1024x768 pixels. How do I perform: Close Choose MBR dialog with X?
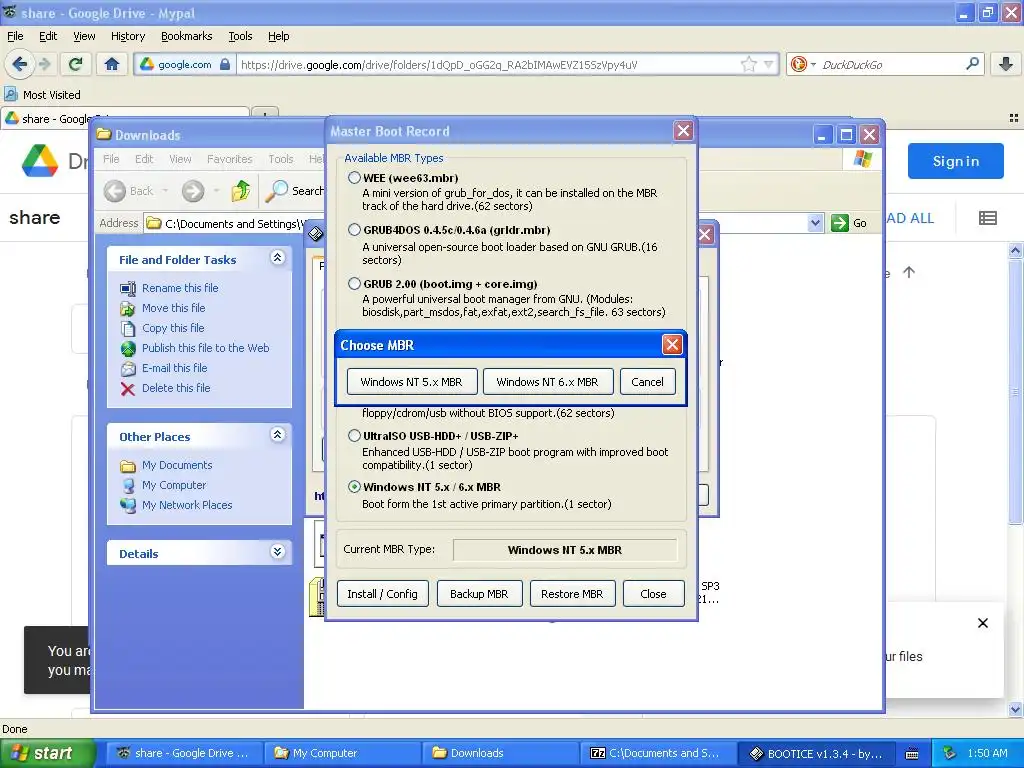click(672, 345)
